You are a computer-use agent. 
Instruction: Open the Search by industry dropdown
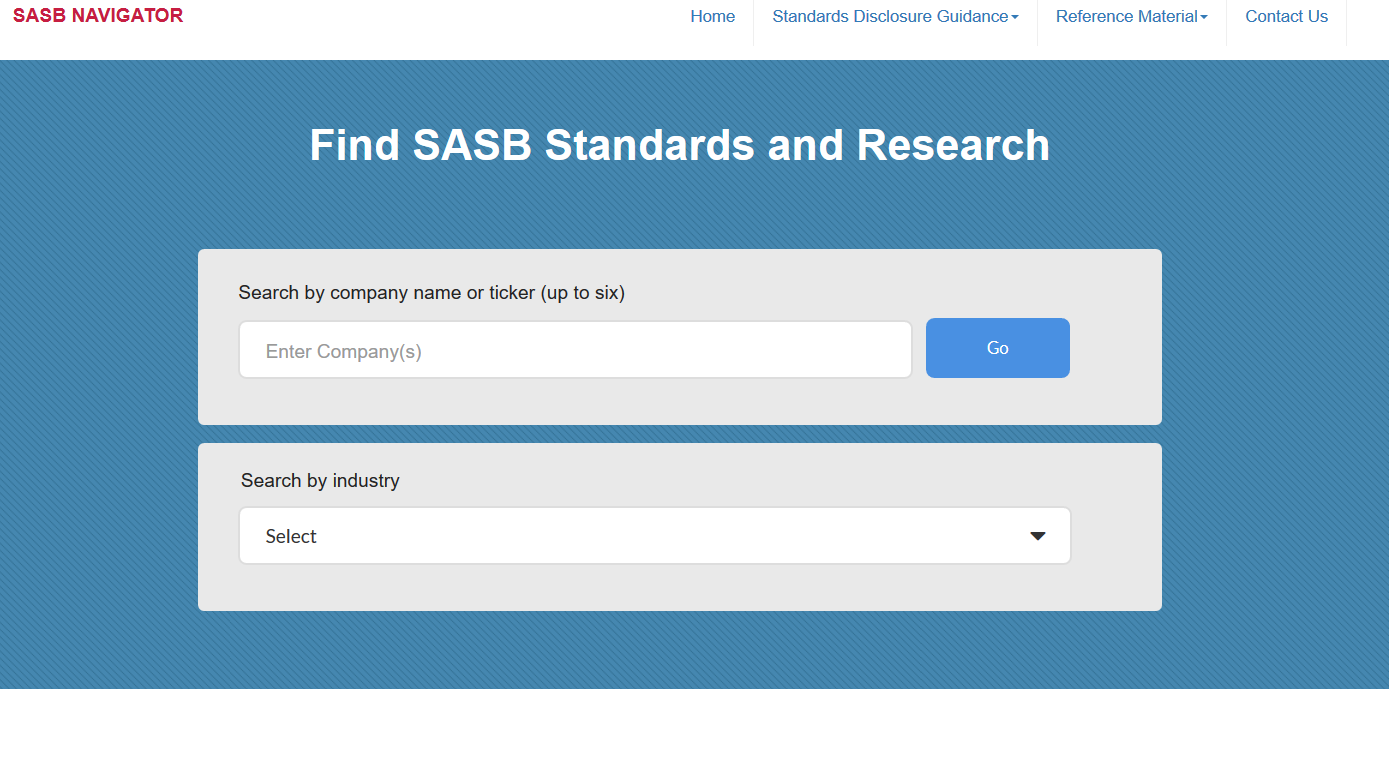click(654, 536)
